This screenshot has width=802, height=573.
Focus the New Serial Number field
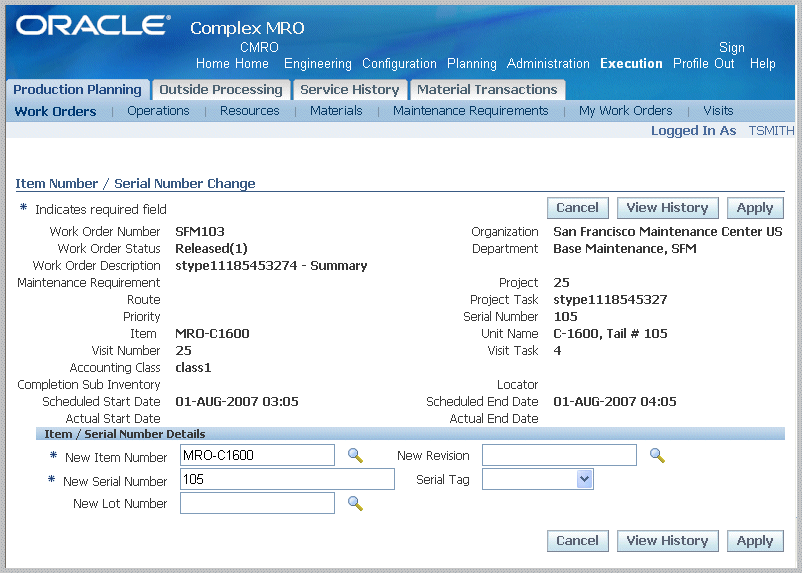[x=287, y=479]
